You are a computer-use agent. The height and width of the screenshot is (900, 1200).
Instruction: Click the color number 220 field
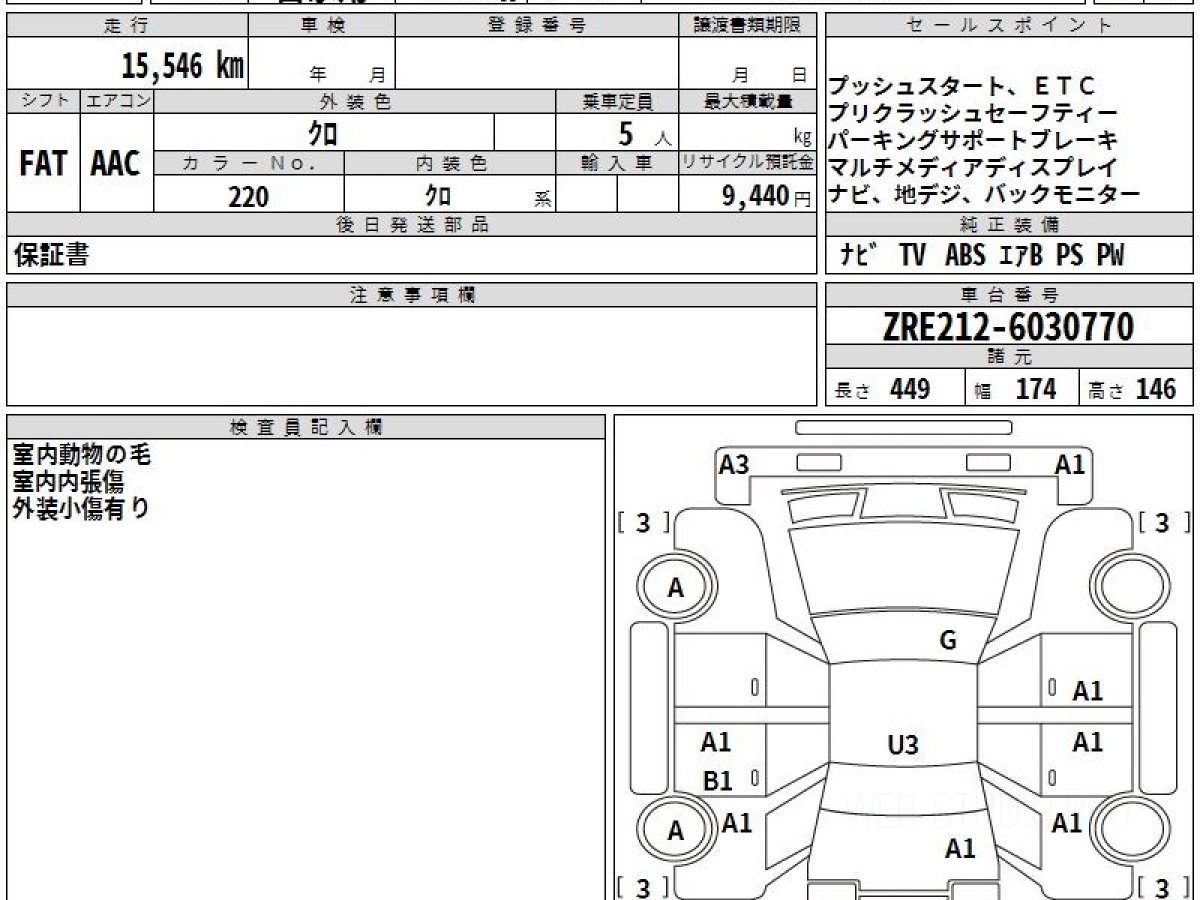249,197
